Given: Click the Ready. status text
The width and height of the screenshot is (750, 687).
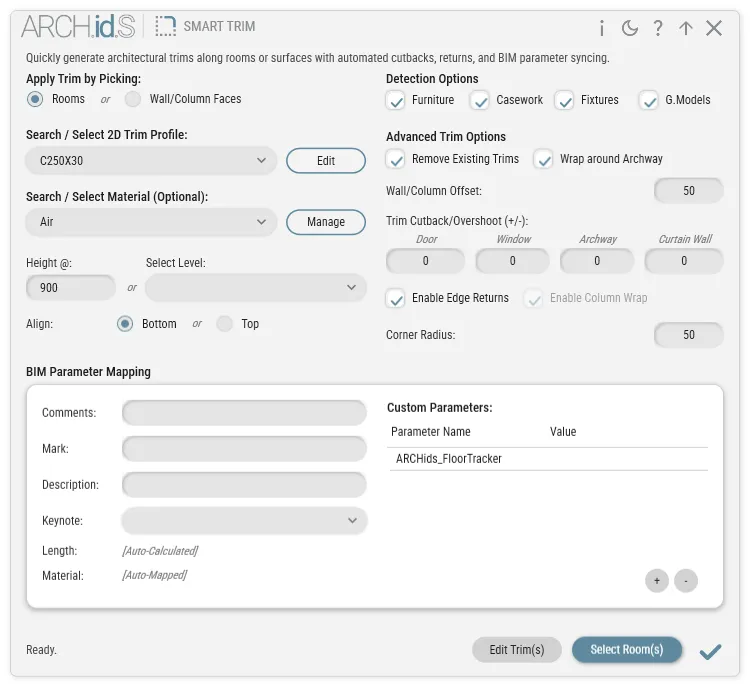Looking at the screenshot, I should click(41, 650).
